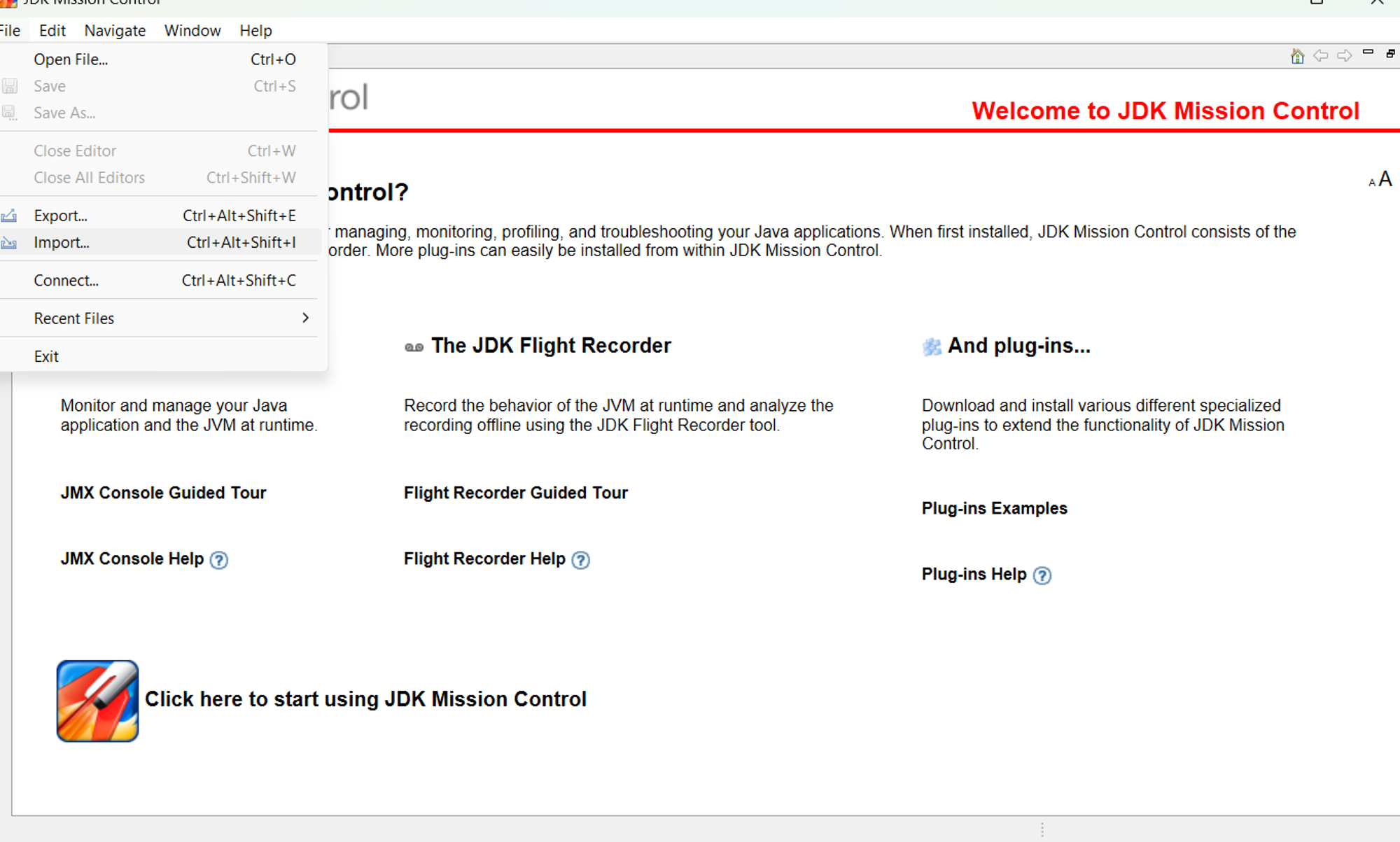Click The JDK Flight Recorder heading

coord(551,346)
